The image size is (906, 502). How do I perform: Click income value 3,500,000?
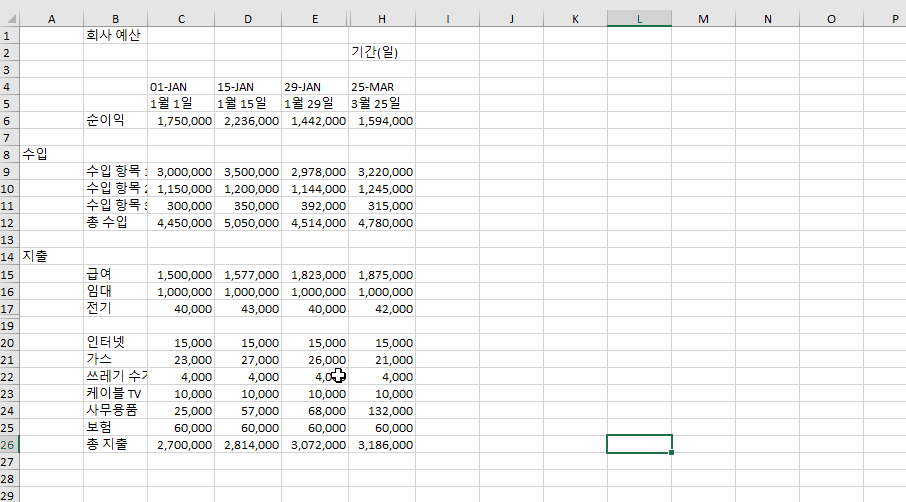(x=248, y=172)
